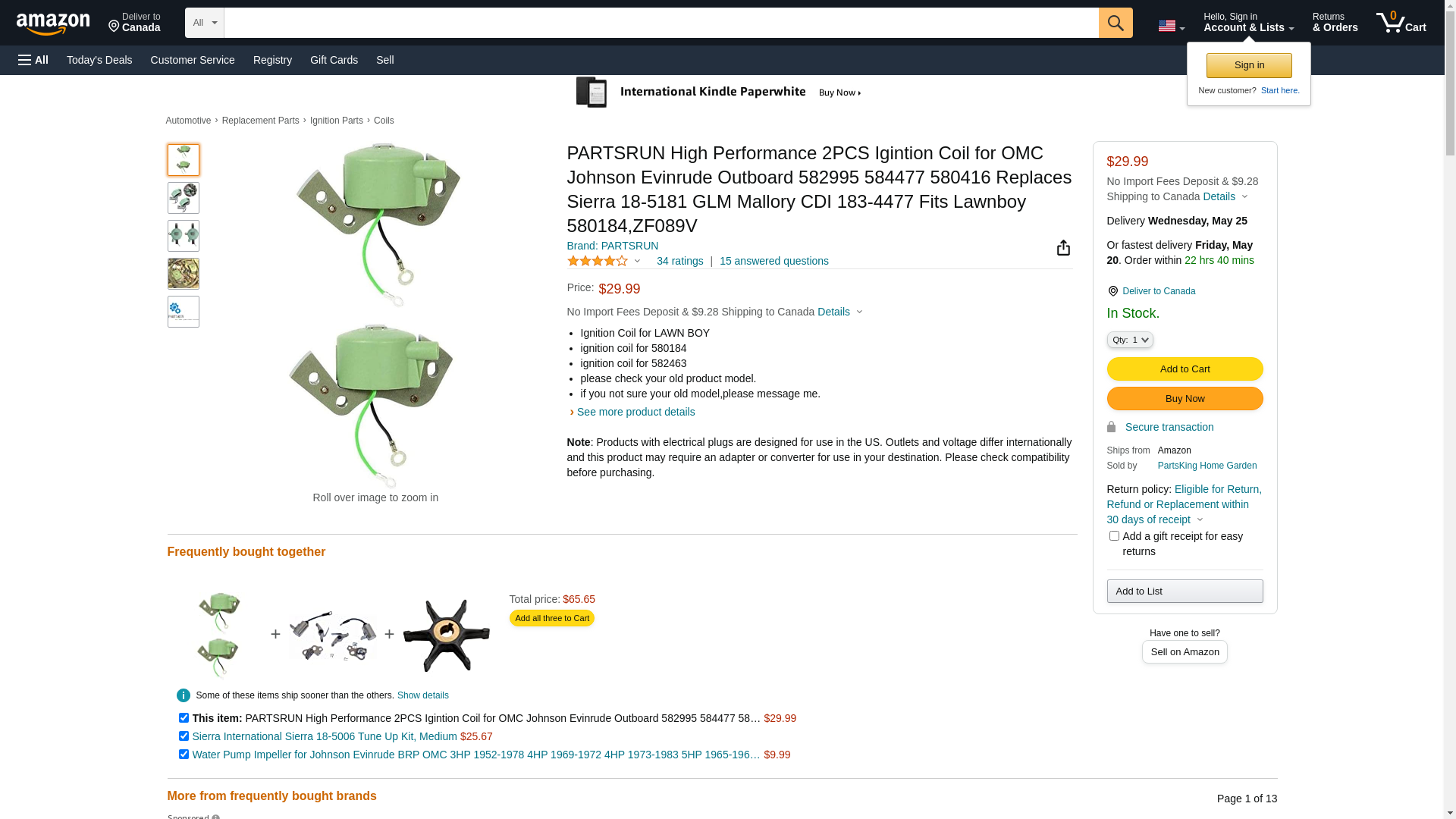The image size is (1456, 819).
Task: Open the Qty quantity dropdown
Action: (x=1130, y=340)
